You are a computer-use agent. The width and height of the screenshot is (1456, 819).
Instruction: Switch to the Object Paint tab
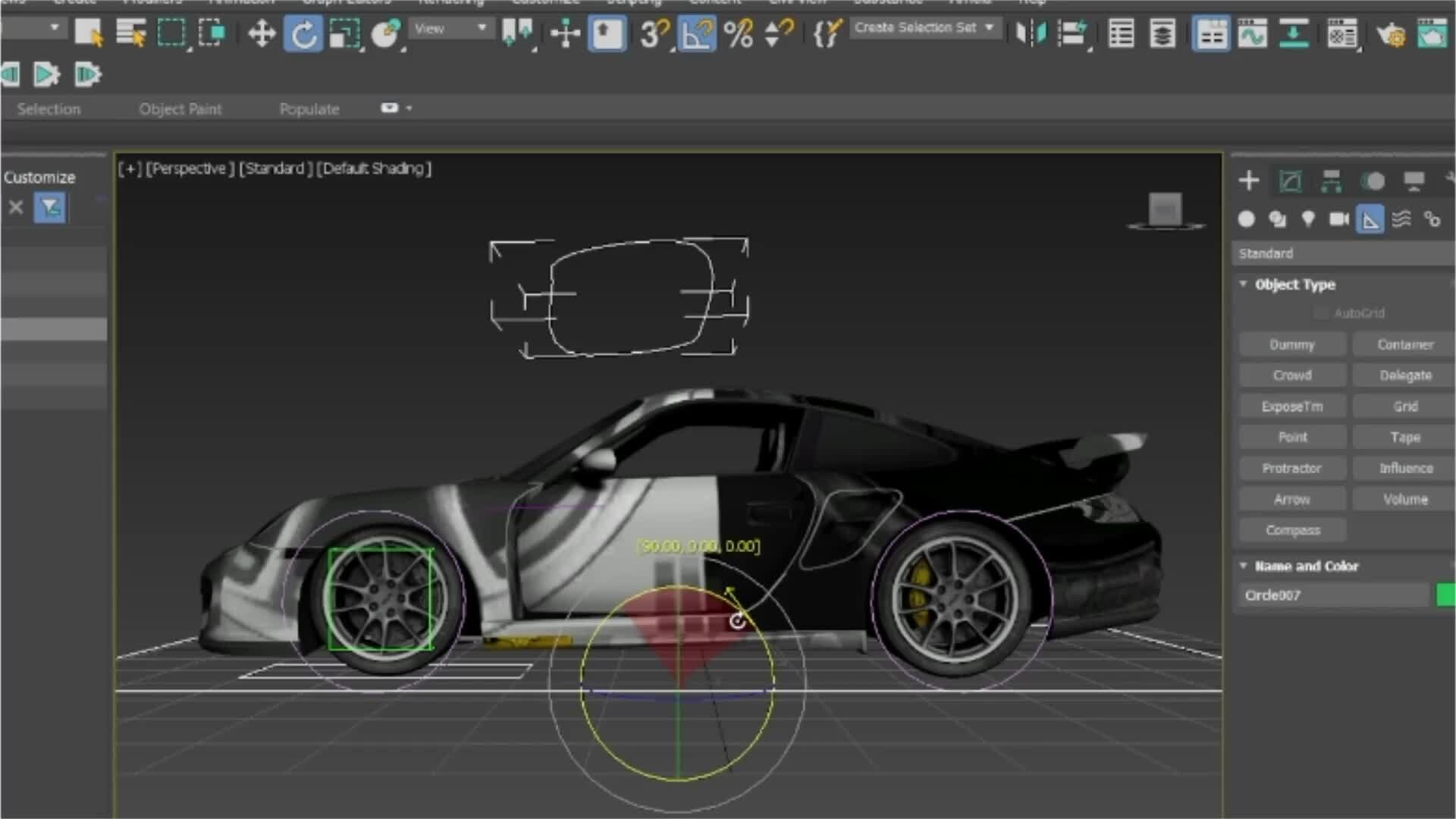pos(180,108)
